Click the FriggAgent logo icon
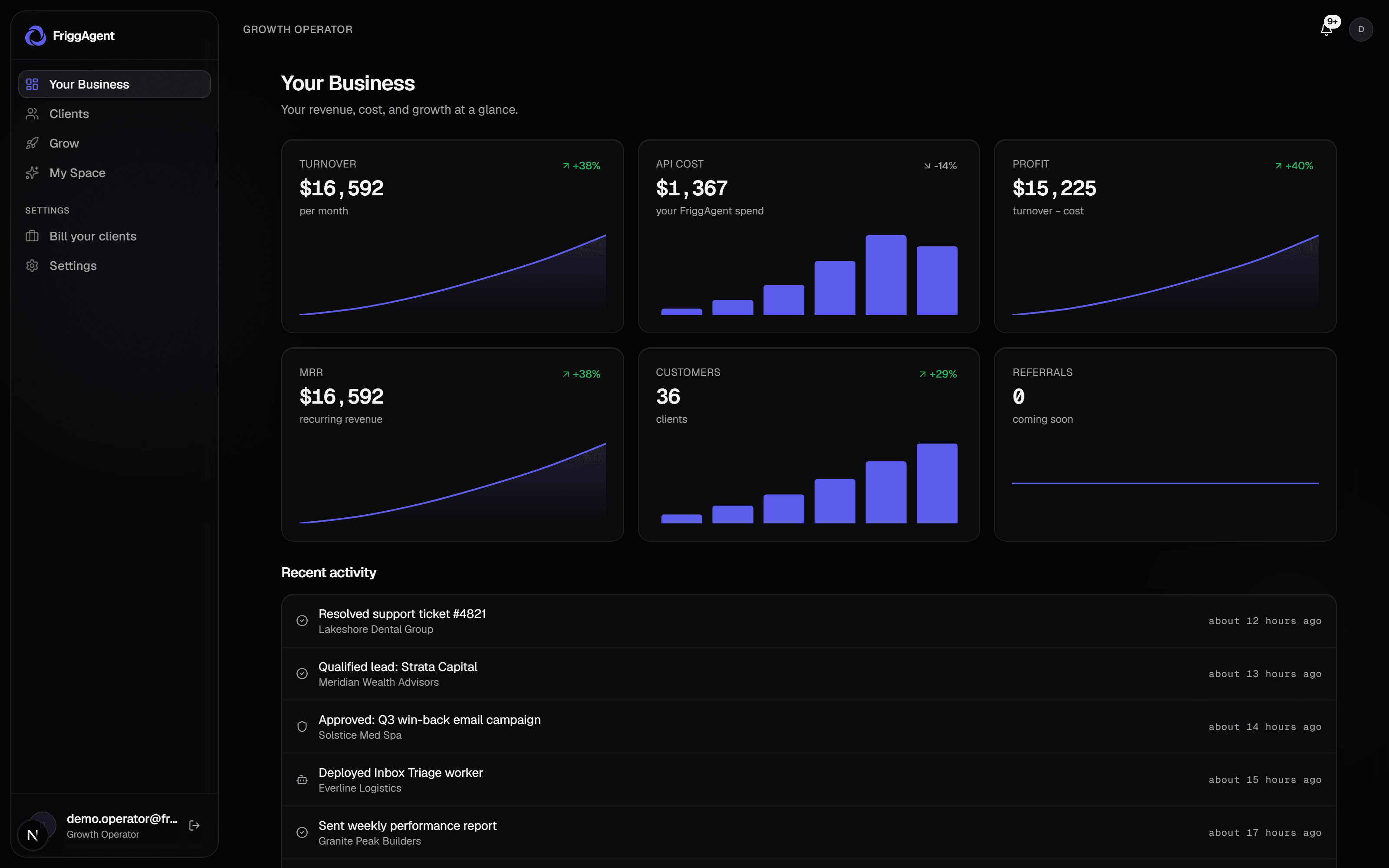 coord(36,36)
